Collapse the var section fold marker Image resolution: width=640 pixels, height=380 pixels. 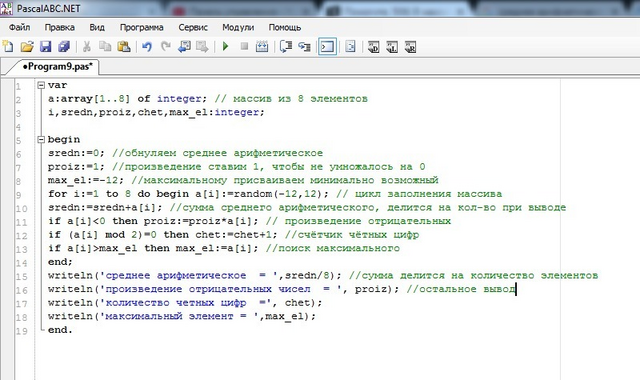coord(40,85)
